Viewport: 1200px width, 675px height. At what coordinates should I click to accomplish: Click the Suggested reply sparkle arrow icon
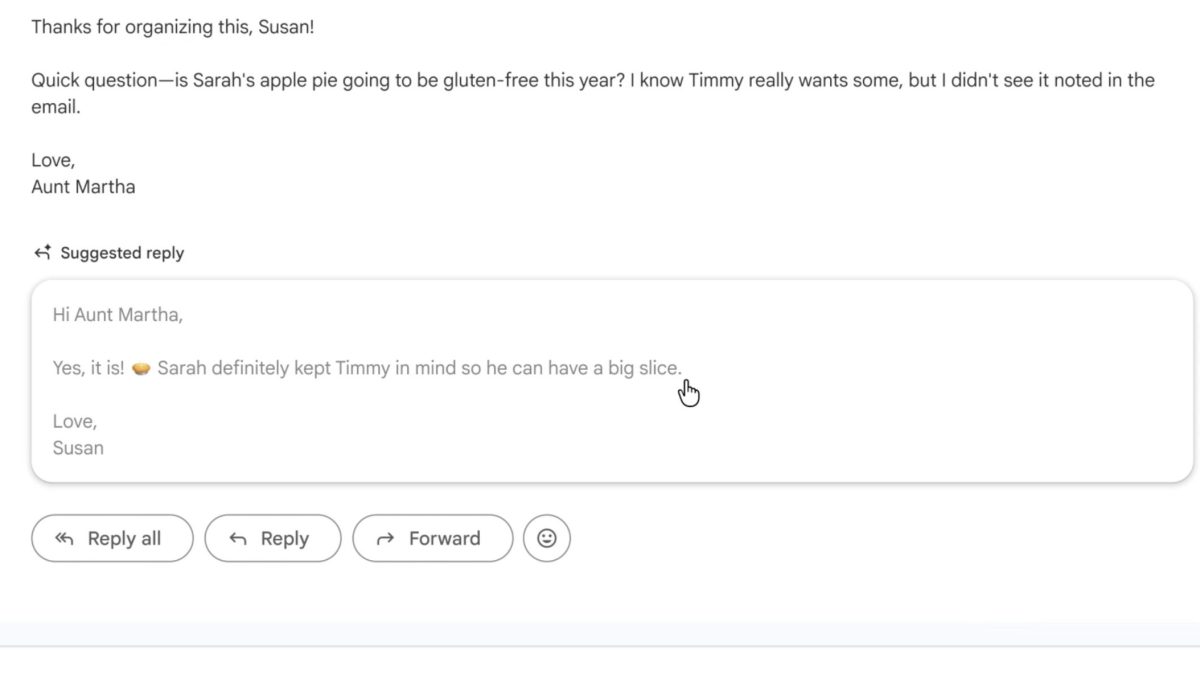[x=42, y=253]
